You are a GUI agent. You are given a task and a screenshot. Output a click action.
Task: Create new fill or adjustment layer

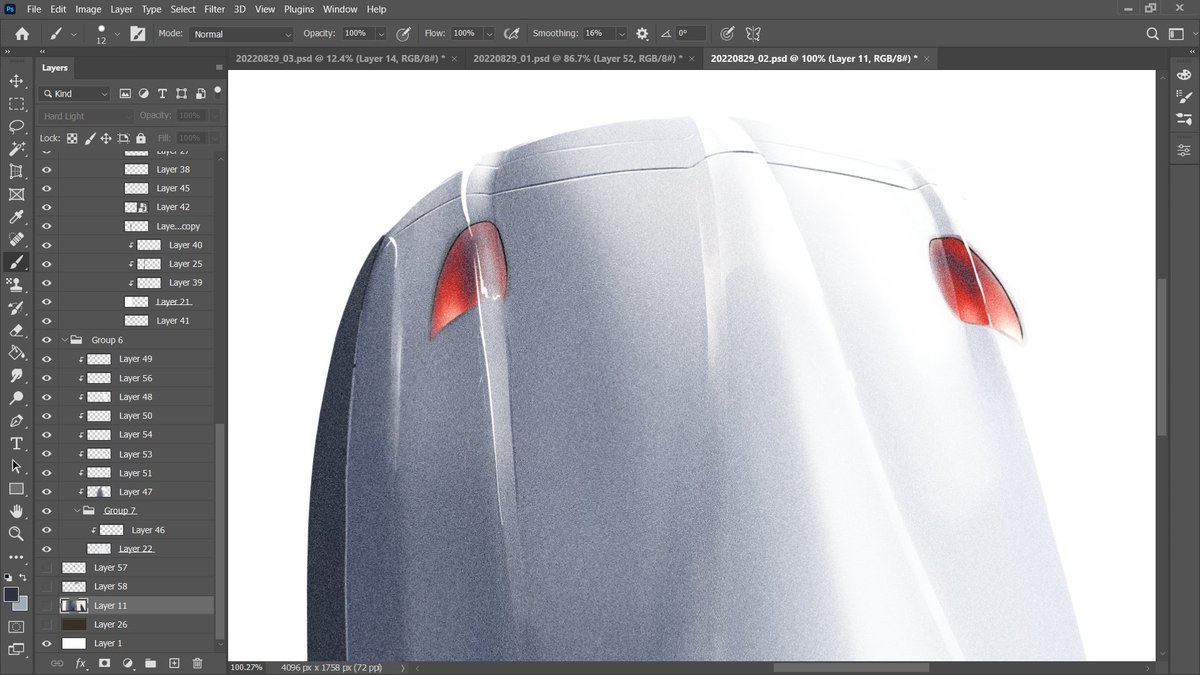(127, 663)
